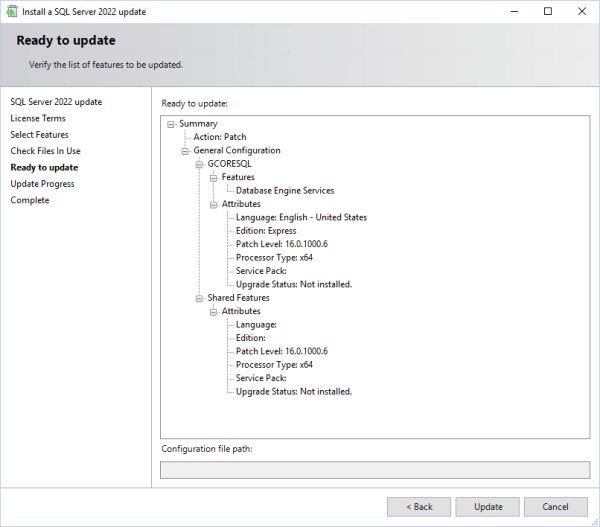Collapse the General Configuration node
This screenshot has height=527, width=600.
pyautogui.click(x=186, y=151)
